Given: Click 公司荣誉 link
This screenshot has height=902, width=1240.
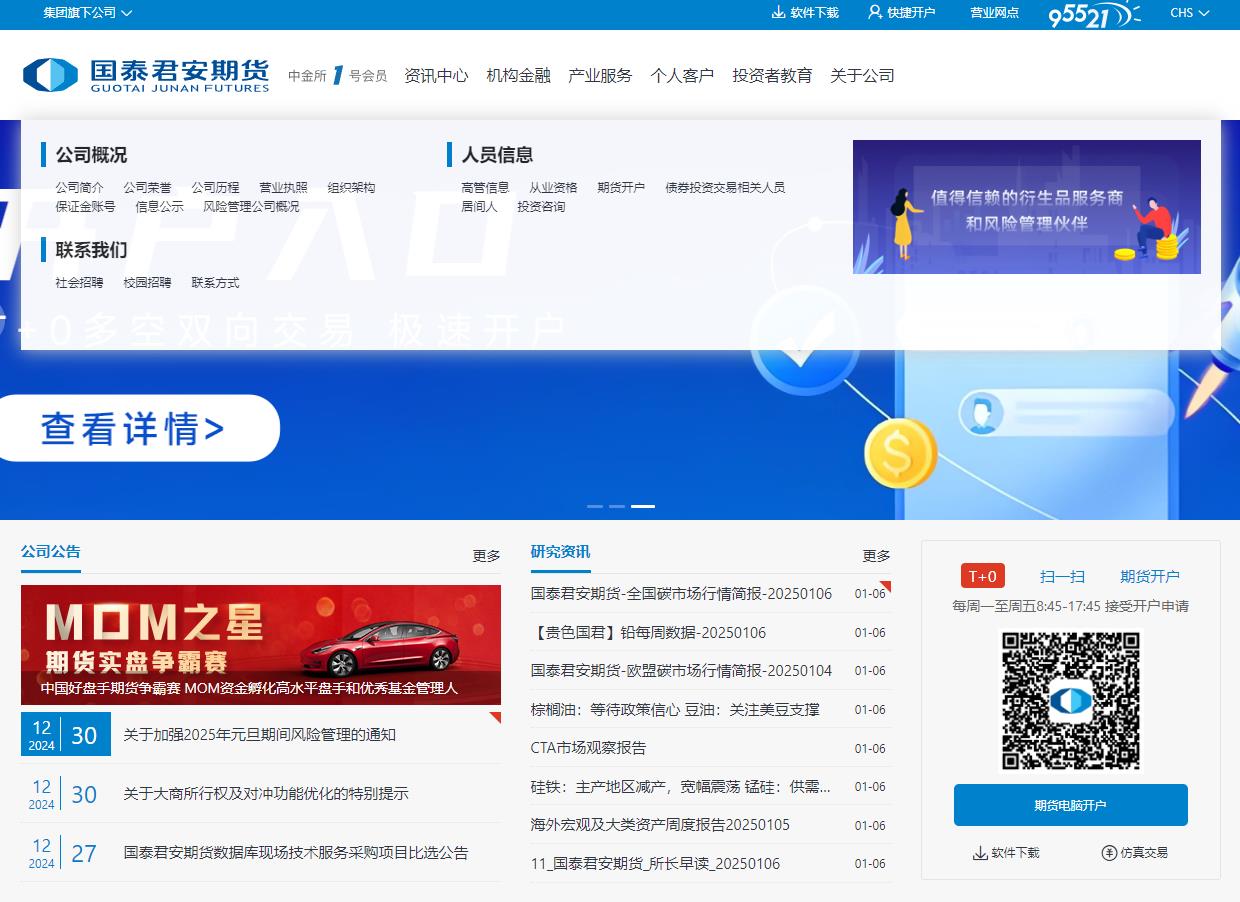Looking at the screenshot, I should [x=147, y=188].
